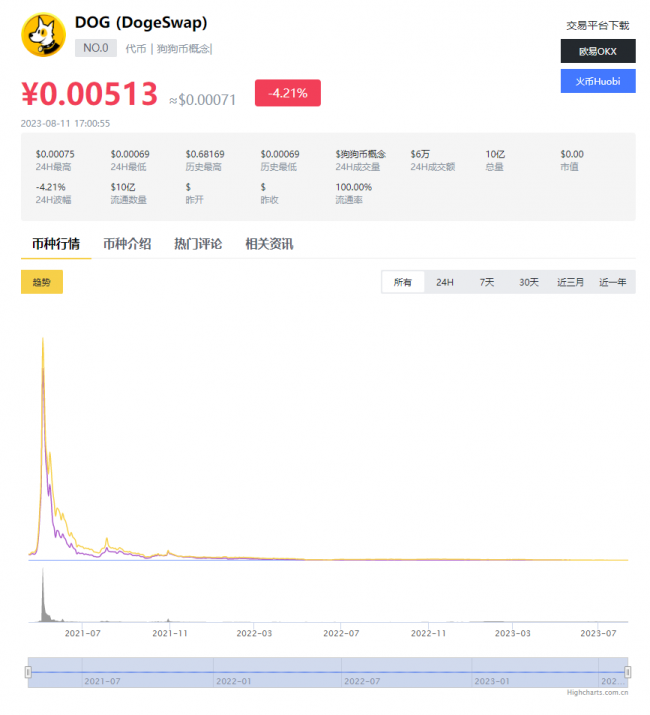Screen dimensions: 650x715
Task: Click the navigator at 2022-01 label
Action: click(x=234, y=681)
